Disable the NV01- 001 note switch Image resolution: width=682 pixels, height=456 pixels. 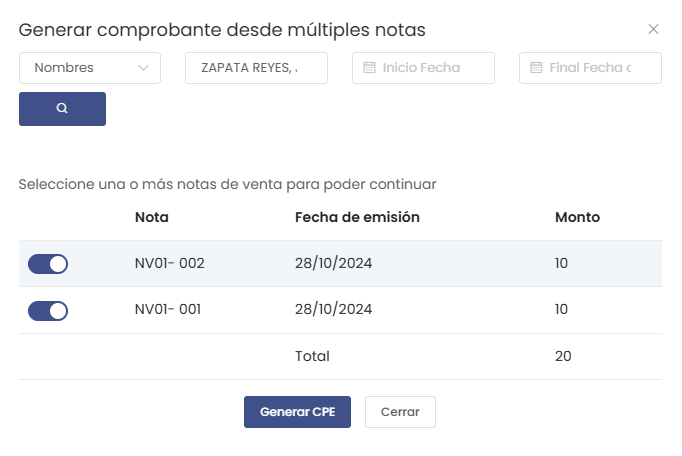(48, 310)
